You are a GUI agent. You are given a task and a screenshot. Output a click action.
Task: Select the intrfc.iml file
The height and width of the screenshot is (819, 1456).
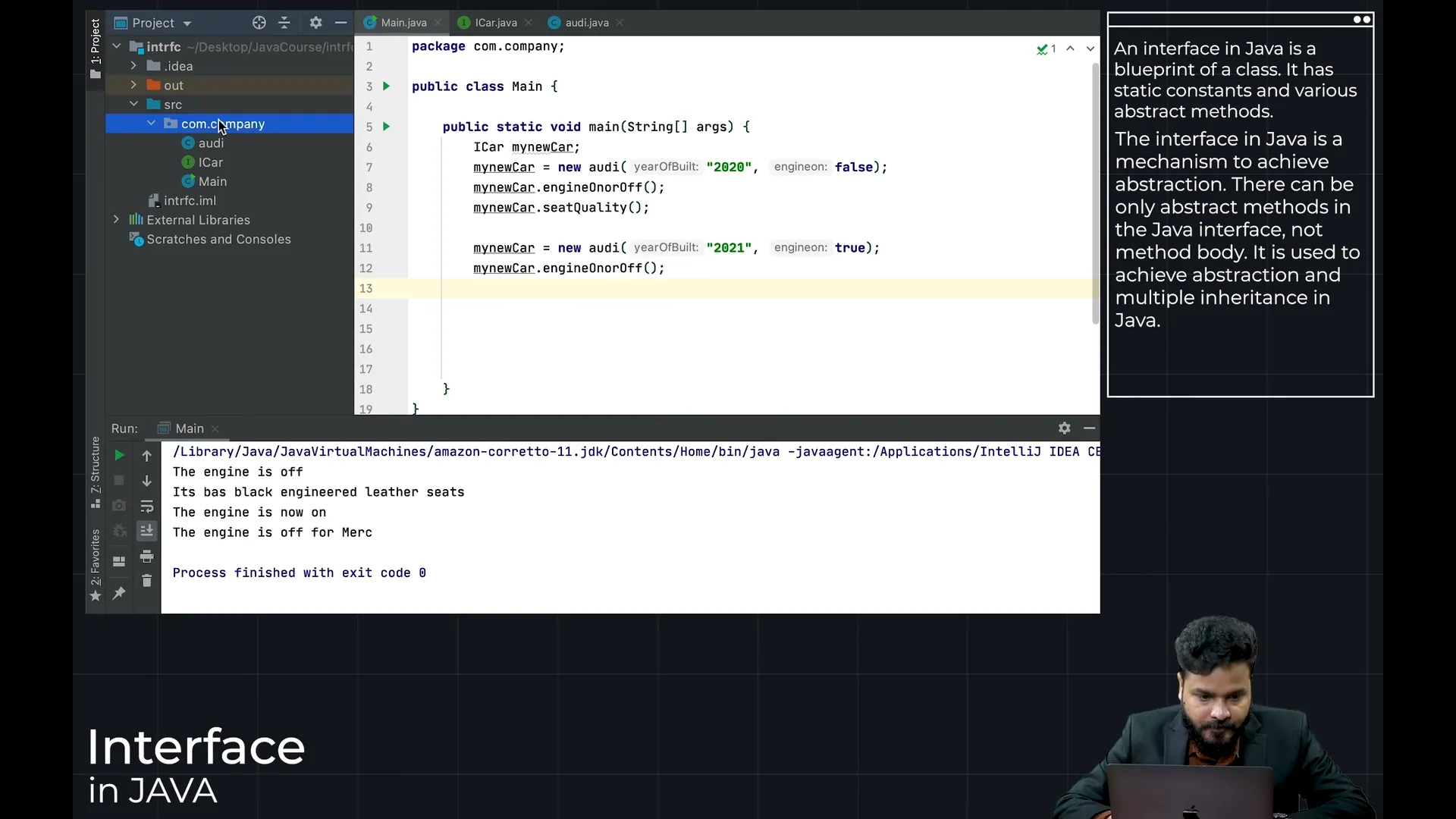(190, 201)
